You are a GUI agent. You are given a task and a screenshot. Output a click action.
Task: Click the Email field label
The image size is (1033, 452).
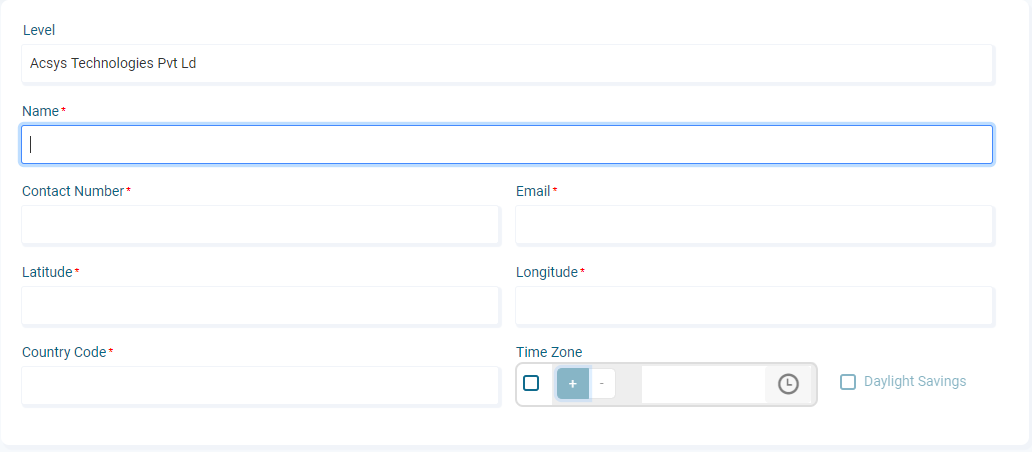coord(533,191)
